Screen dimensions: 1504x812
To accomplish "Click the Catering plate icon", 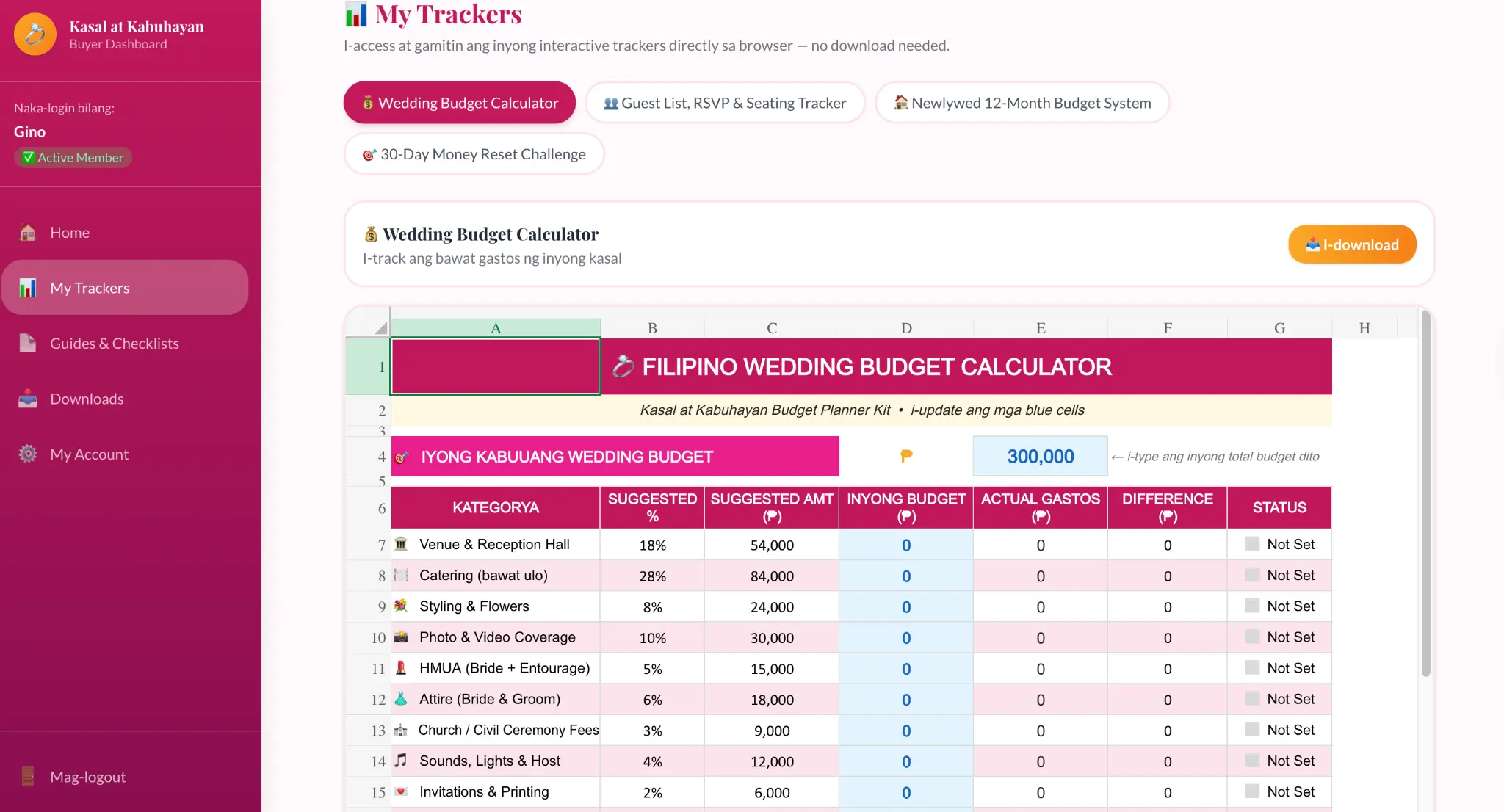I will (401, 575).
